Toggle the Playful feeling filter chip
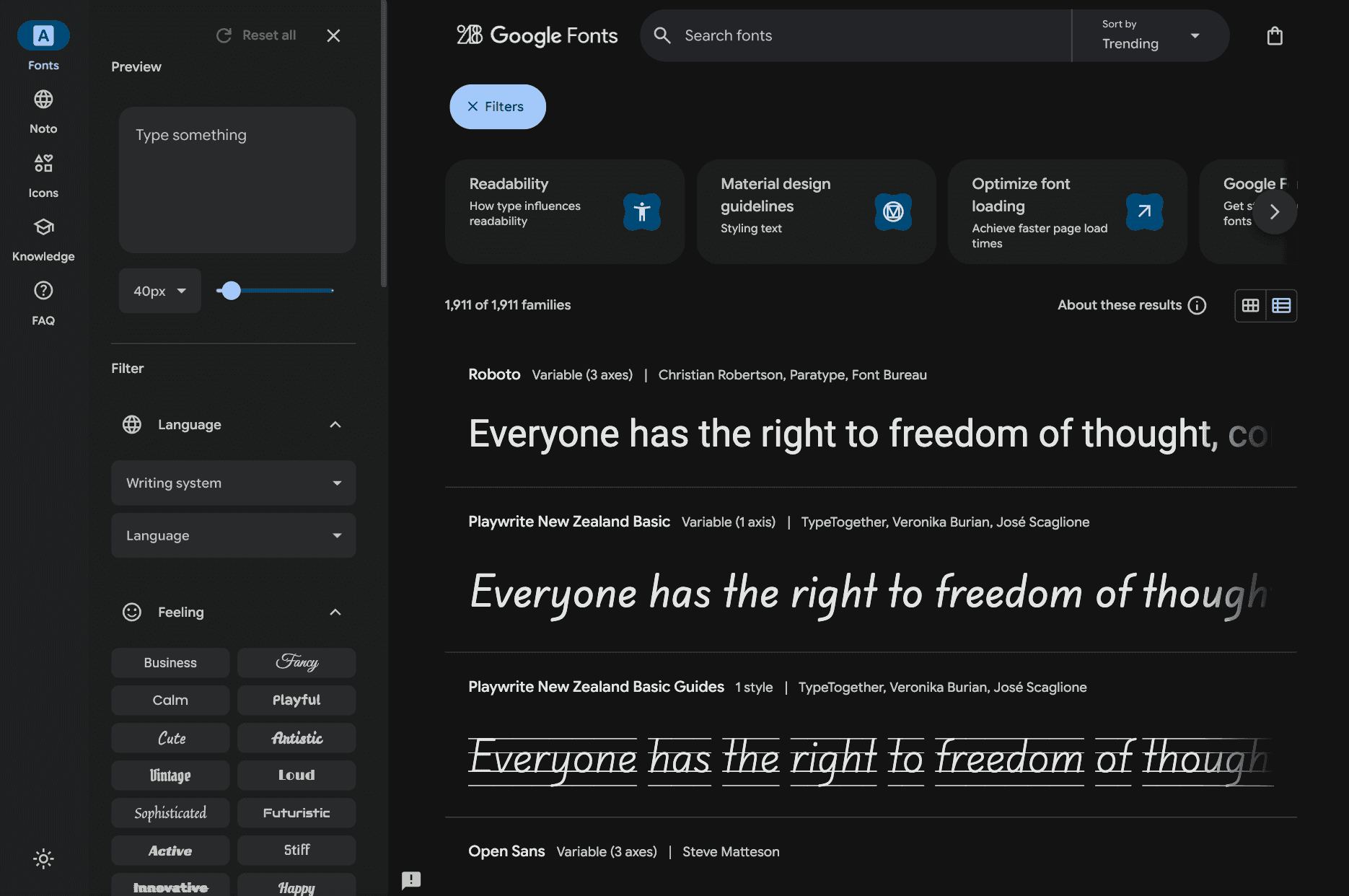The height and width of the screenshot is (896, 1349). pyautogui.click(x=296, y=700)
